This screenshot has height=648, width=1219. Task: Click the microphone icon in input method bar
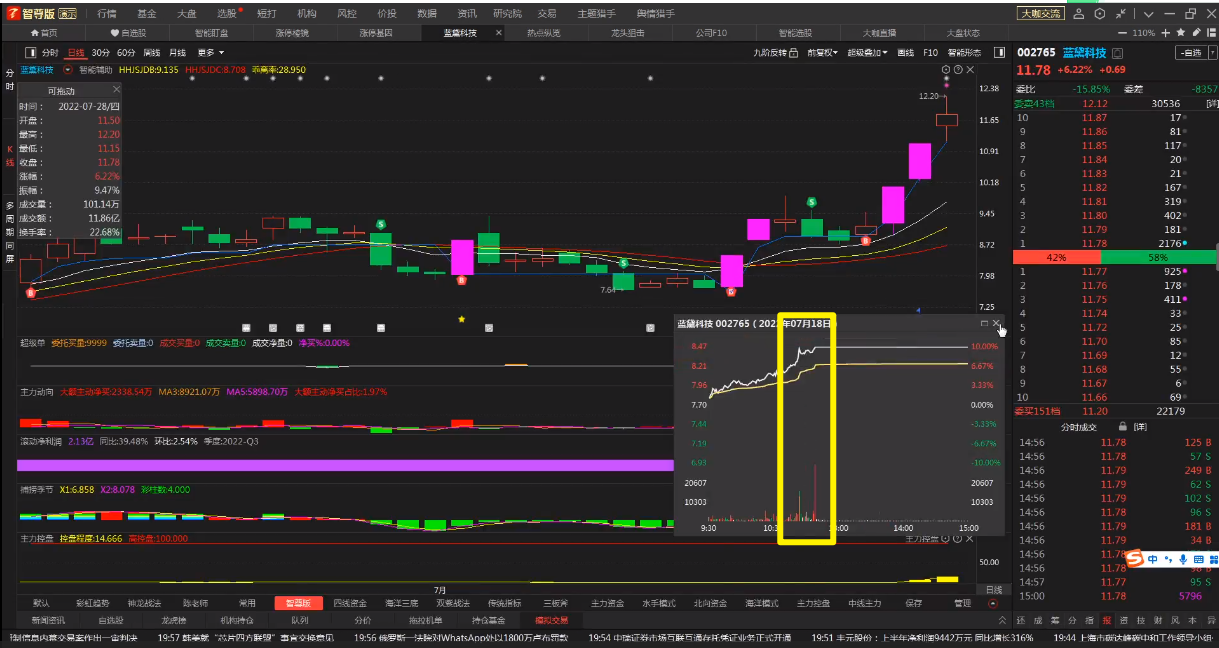pos(1183,559)
